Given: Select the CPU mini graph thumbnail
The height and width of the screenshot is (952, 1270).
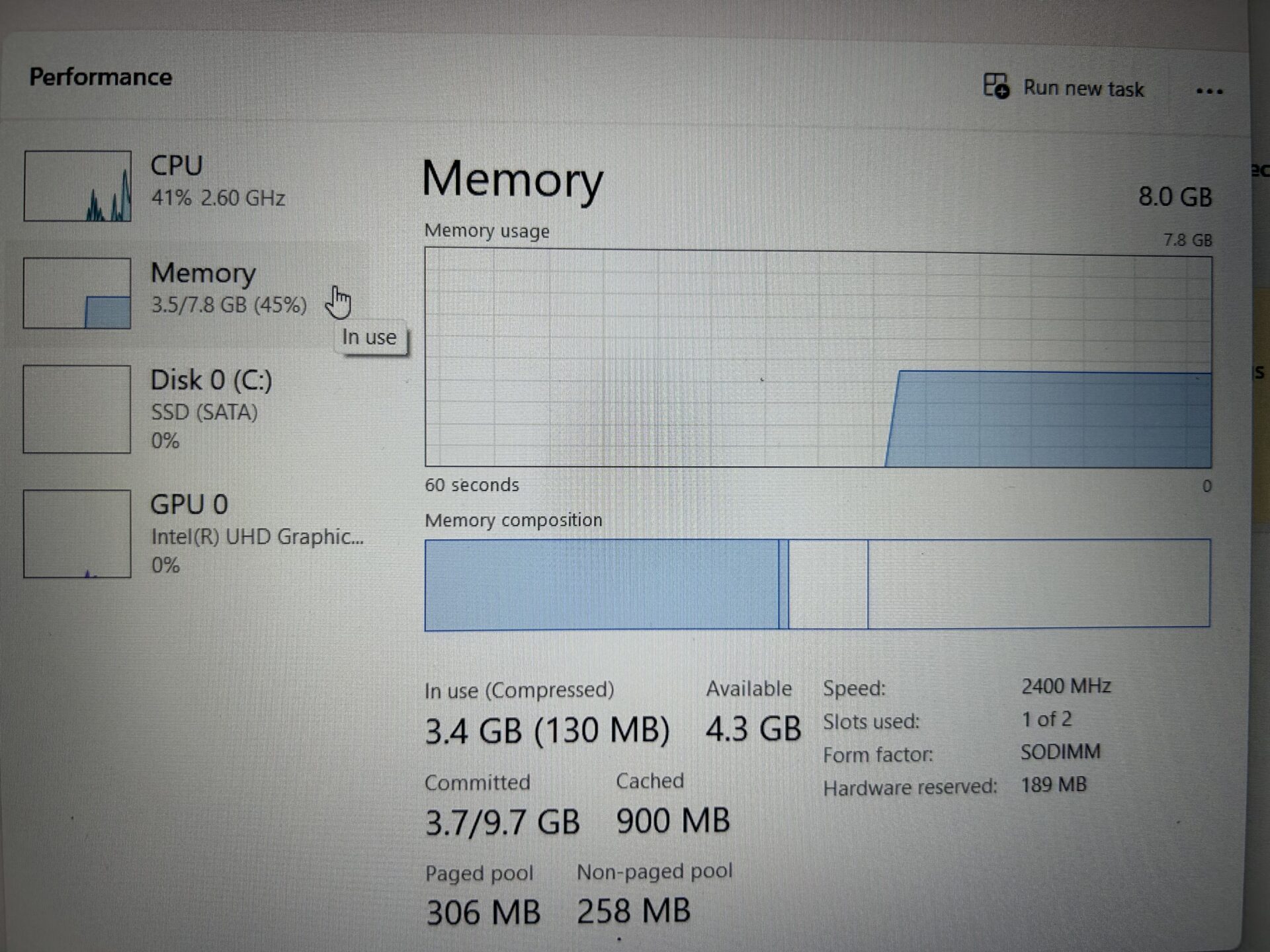Looking at the screenshot, I should pos(77,186).
